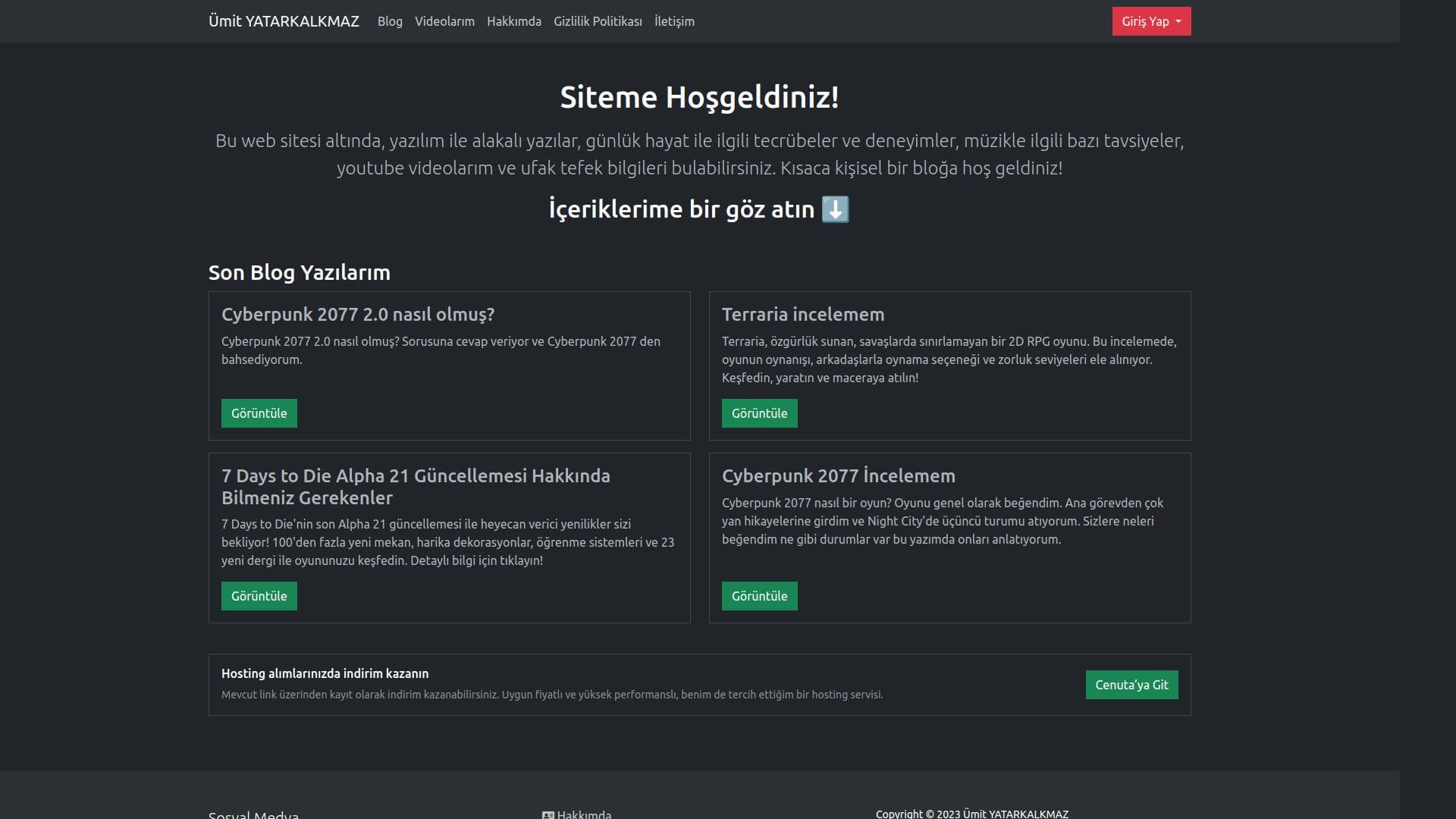Click the 7 Days to Die Alpha 21 title
1456x819 pixels.
click(415, 486)
